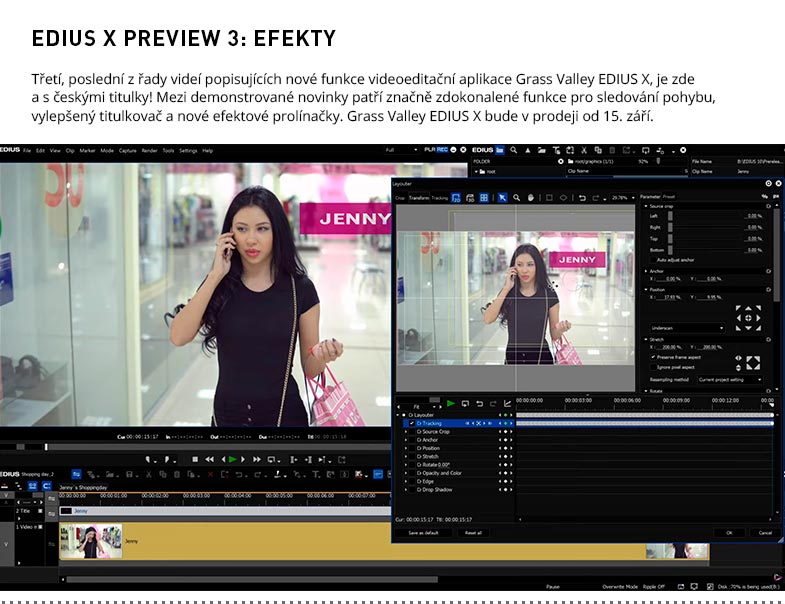Viewport: 785px width, 604px height.
Task: Toggle loop playback in Layouter timeline
Action: pyautogui.click(x=465, y=404)
